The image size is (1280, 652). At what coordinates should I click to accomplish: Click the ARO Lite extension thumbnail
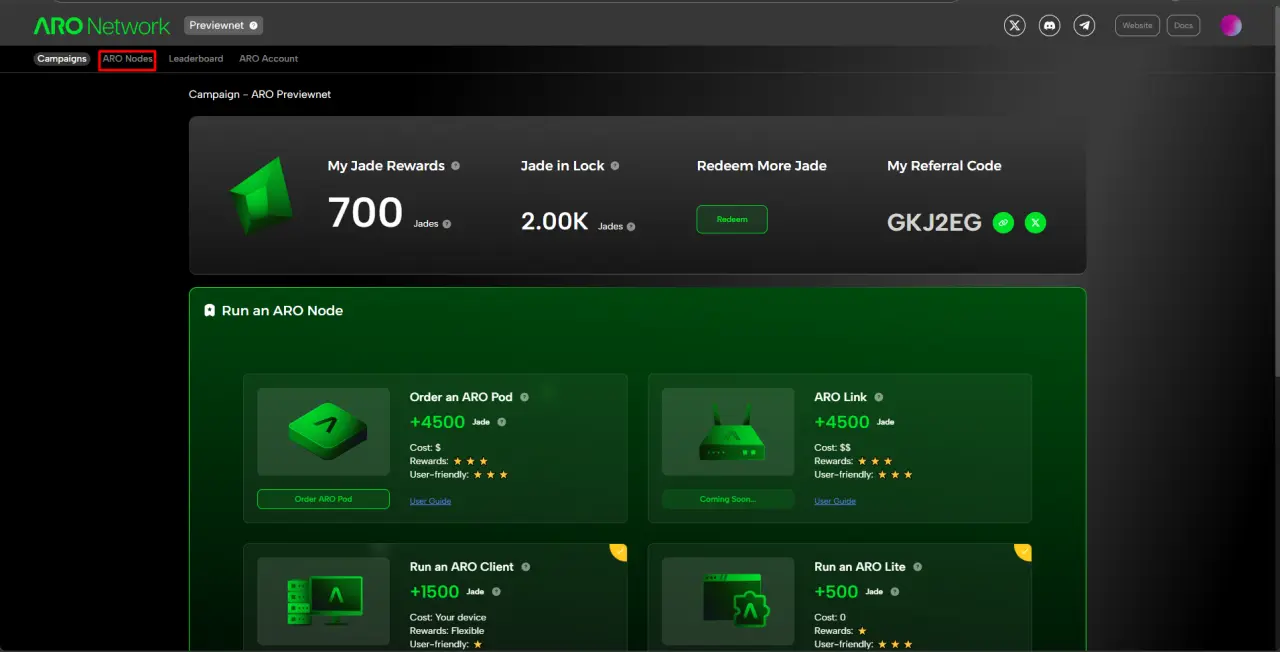[x=728, y=602]
